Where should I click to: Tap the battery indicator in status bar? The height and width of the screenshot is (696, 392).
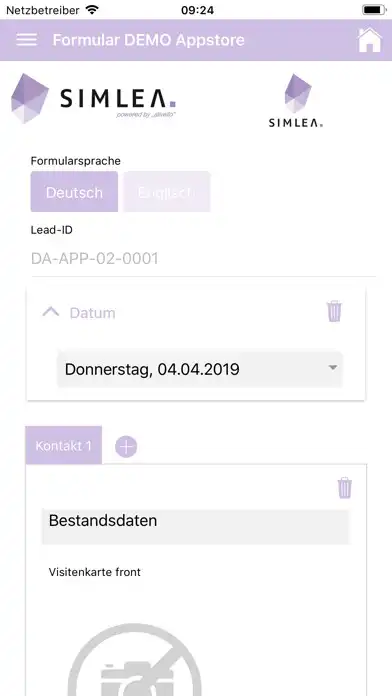[374, 10]
